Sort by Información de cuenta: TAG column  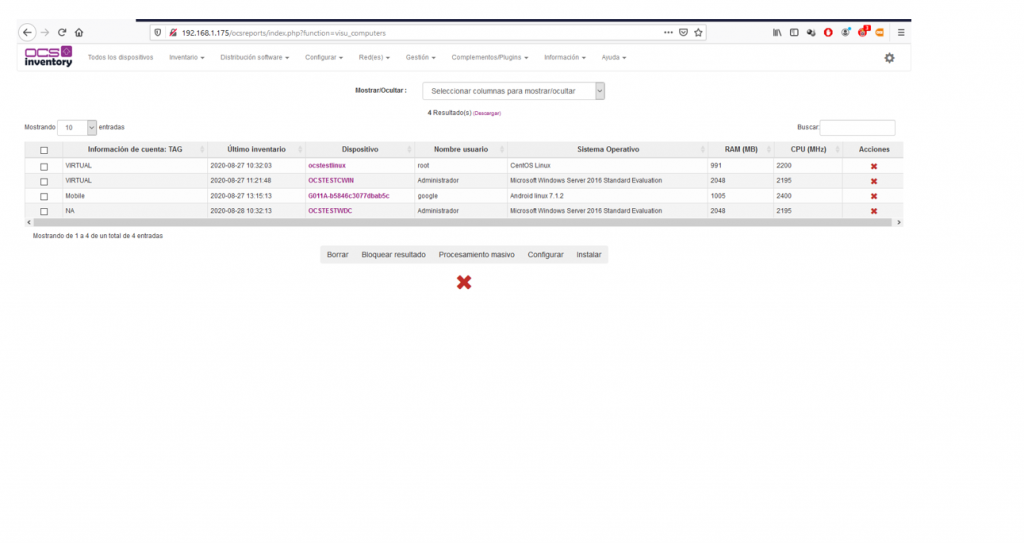[x=135, y=150]
